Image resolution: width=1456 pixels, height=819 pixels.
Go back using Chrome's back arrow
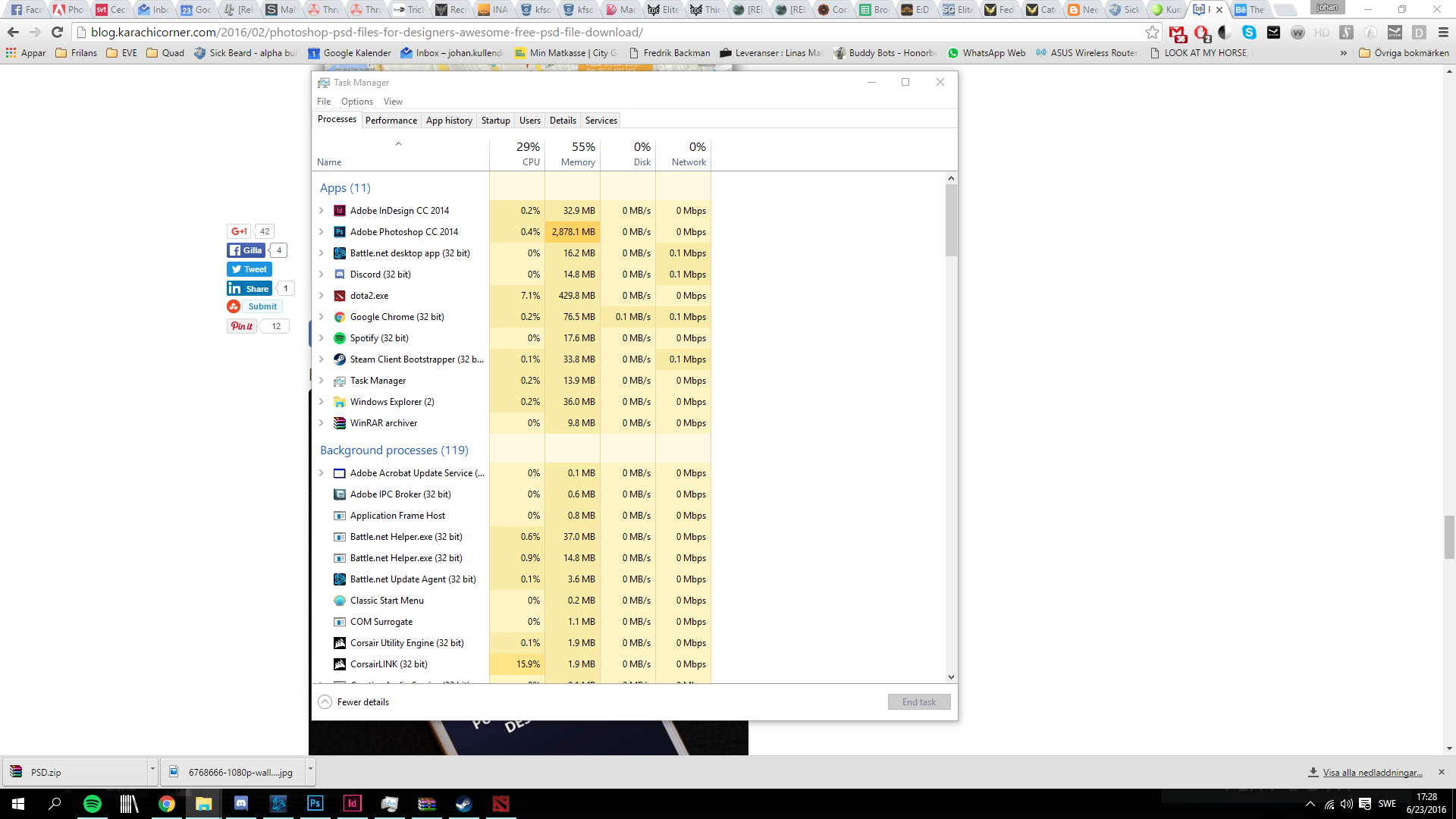[x=13, y=33]
